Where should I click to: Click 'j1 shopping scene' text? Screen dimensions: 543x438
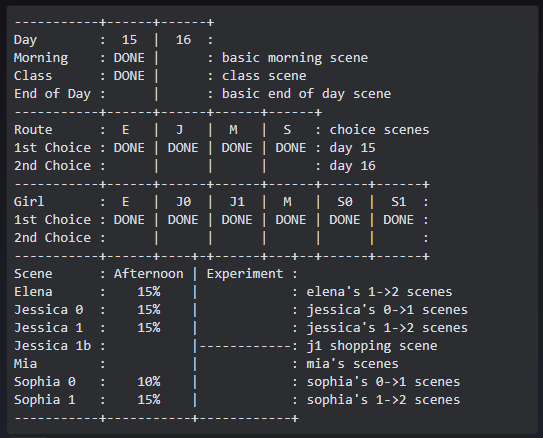(372, 346)
